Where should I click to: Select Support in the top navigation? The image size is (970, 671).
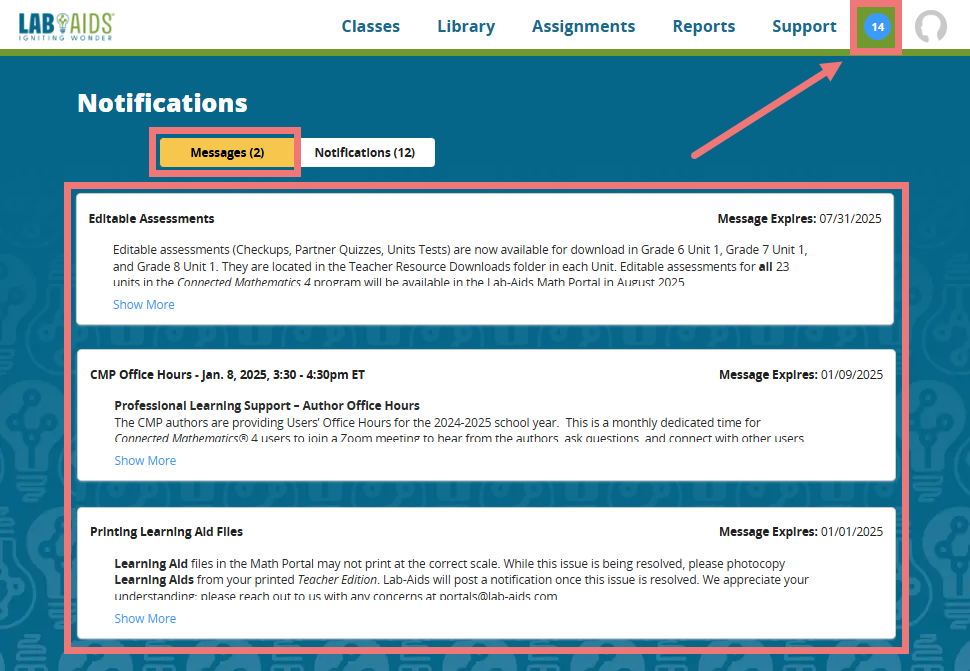[804, 27]
